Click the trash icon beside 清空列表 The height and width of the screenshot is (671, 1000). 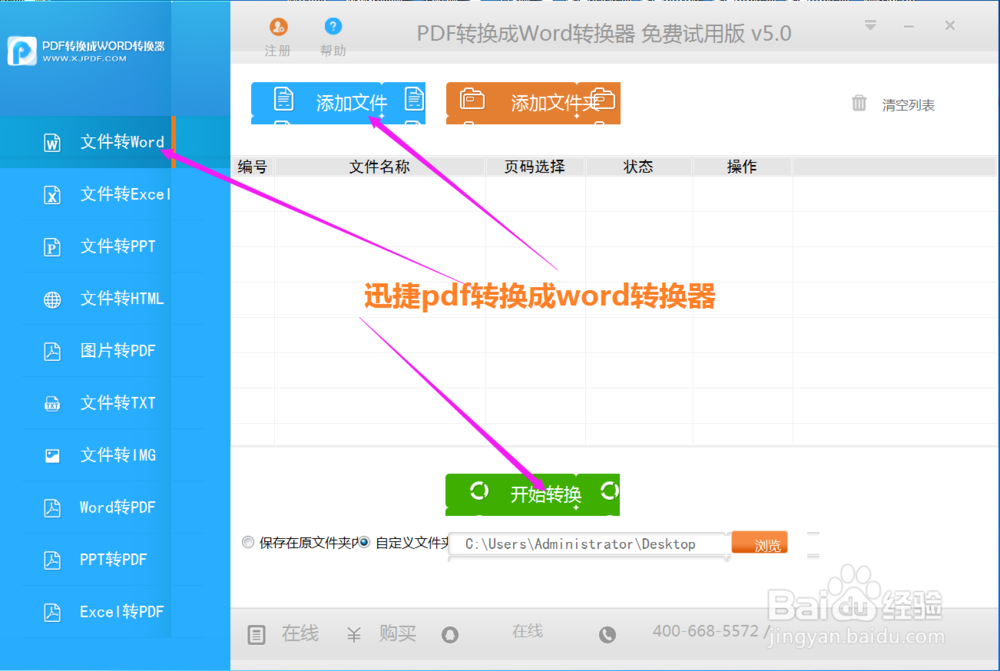click(x=858, y=104)
